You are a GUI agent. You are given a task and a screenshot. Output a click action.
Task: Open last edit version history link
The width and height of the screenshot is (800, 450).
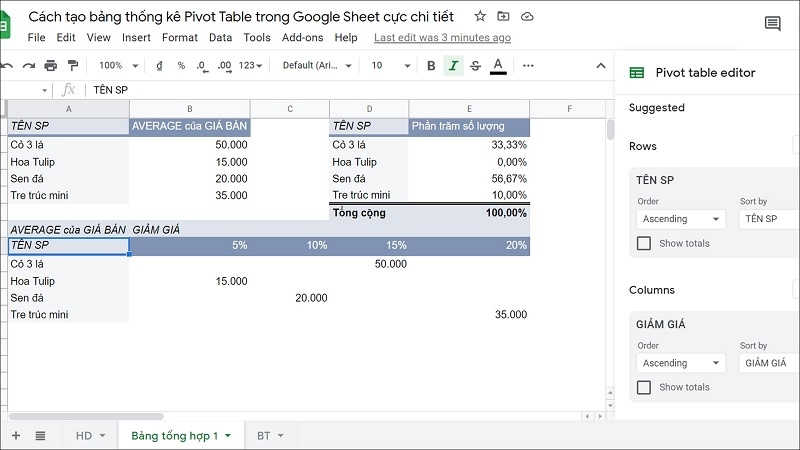tap(442, 37)
